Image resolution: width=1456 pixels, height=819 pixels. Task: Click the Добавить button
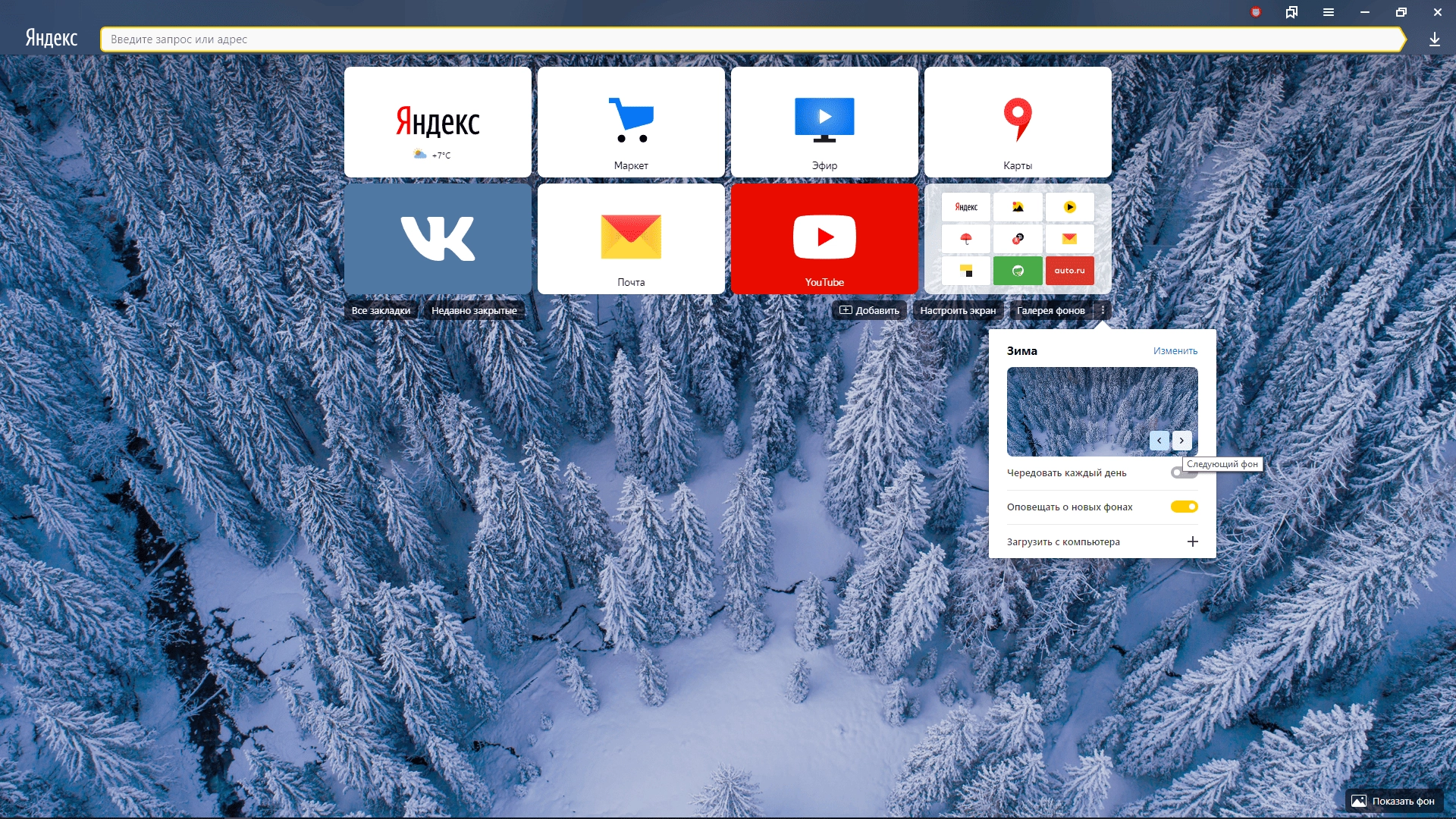[869, 310]
